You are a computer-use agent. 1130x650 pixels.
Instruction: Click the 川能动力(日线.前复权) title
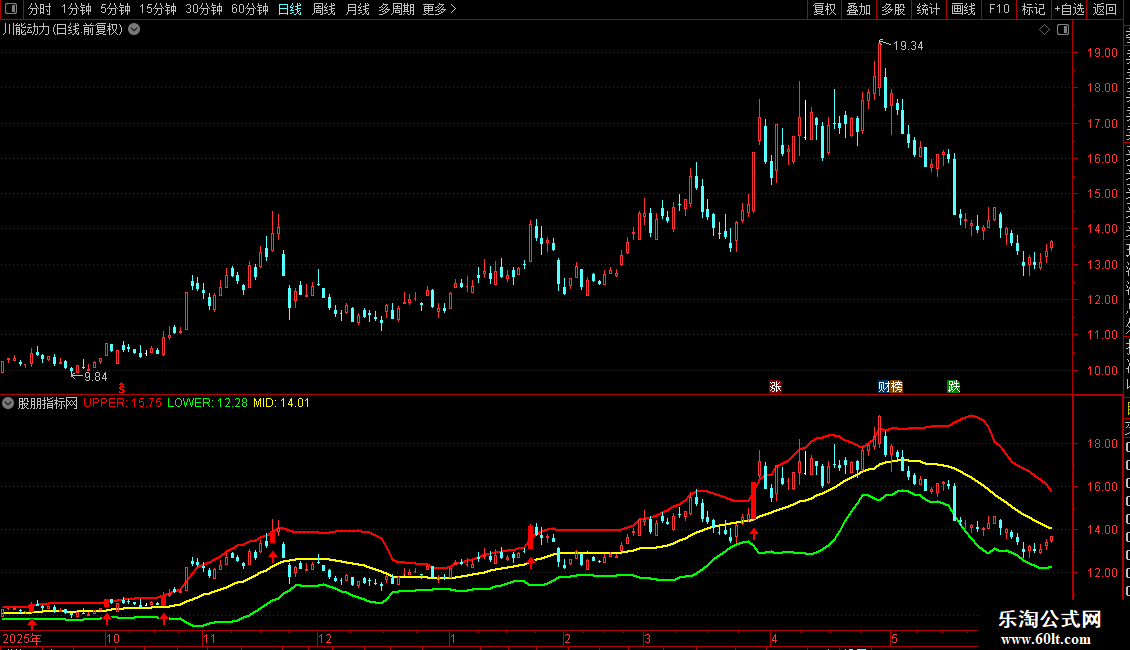click(63, 30)
